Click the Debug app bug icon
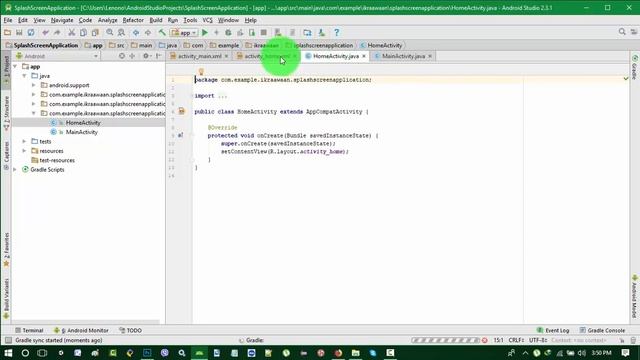Viewport: 640px width, 360px height. tap(228, 32)
